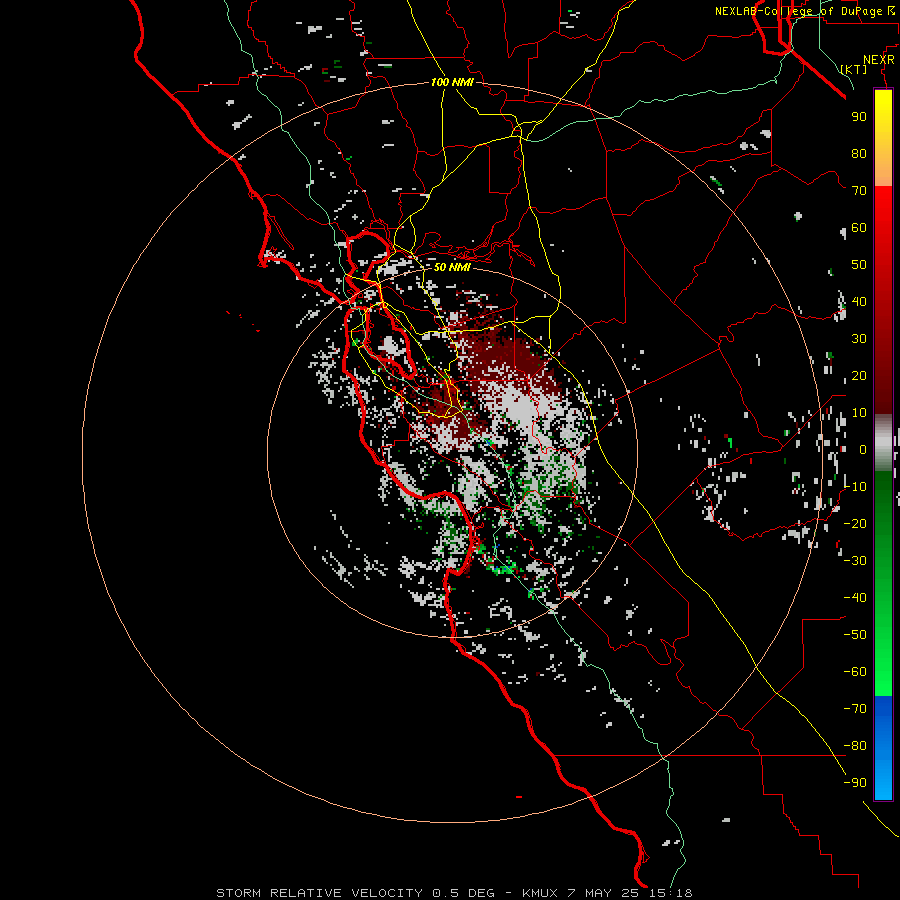
Task: Click the positive 10 knot scale label
Action: pos(859,413)
